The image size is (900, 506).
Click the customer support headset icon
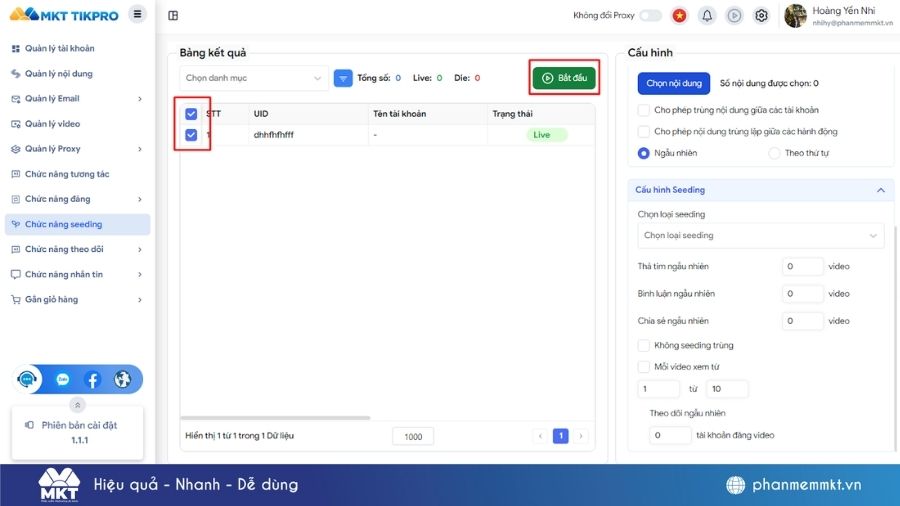click(27, 379)
